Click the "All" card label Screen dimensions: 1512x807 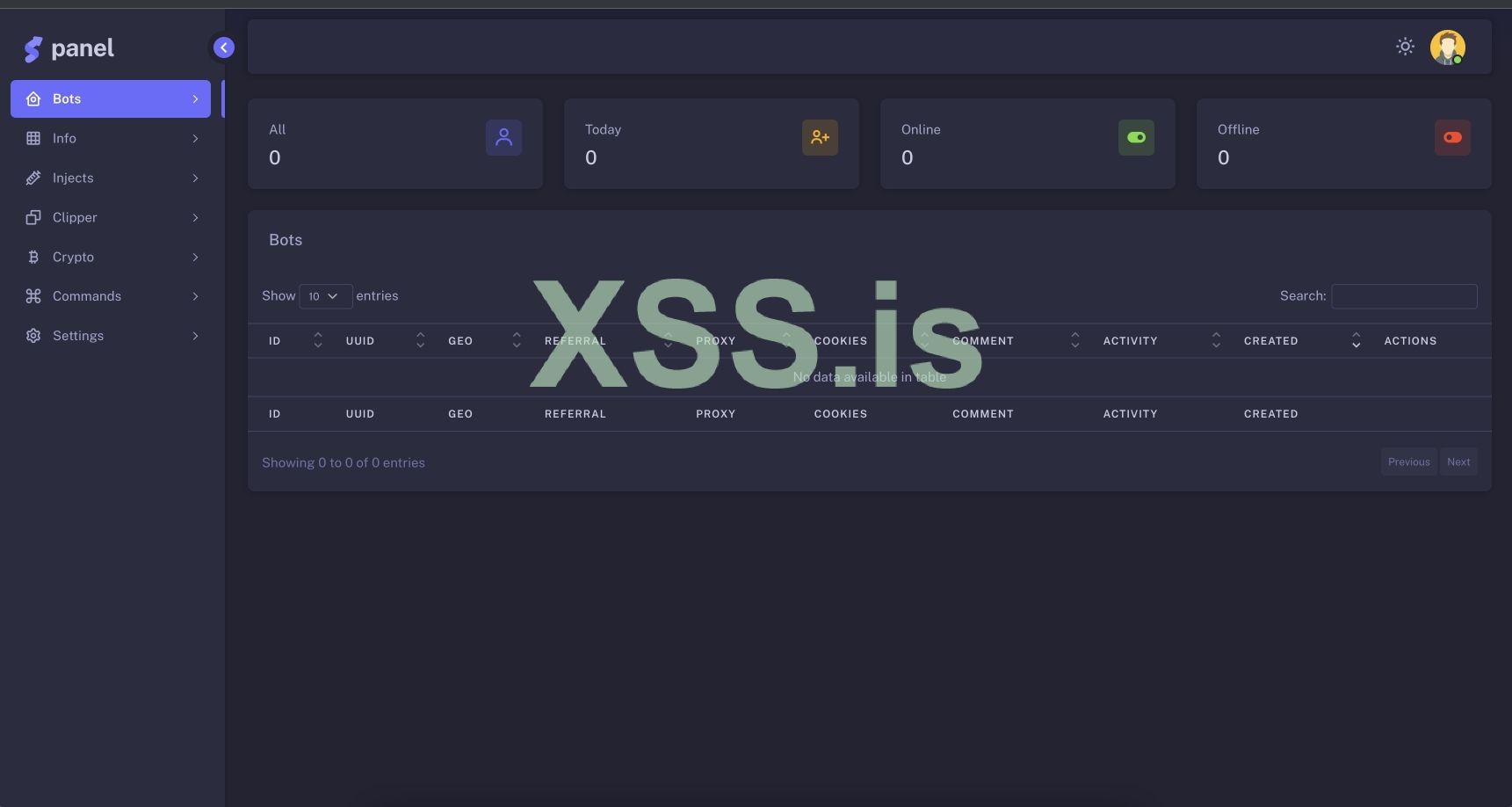click(x=278, y=129)
